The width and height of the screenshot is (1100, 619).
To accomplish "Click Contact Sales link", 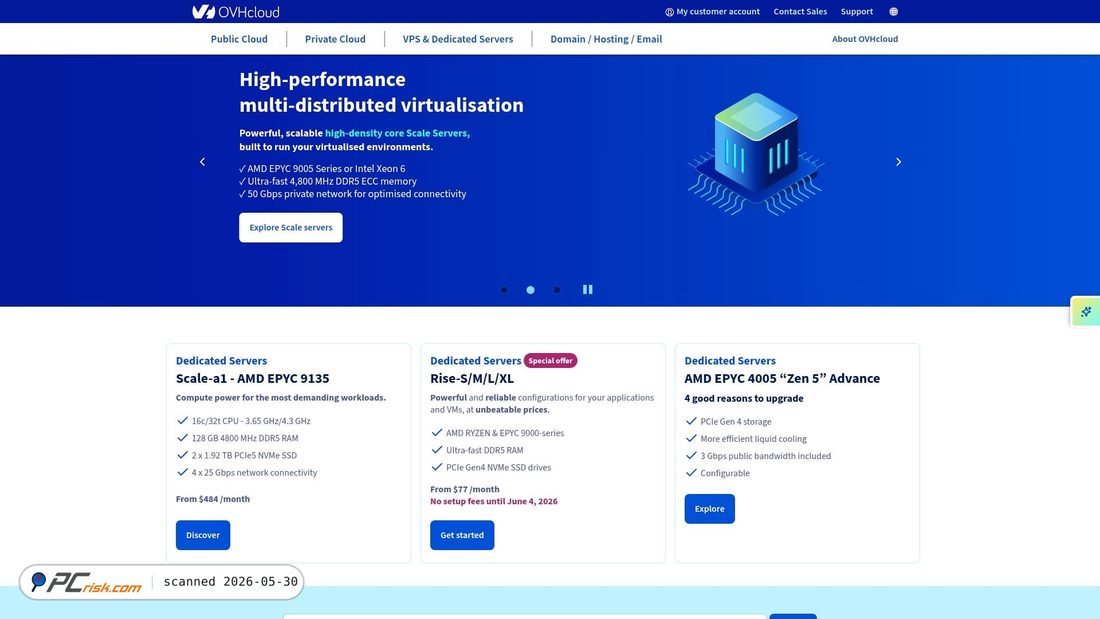I will pos(800,12).
